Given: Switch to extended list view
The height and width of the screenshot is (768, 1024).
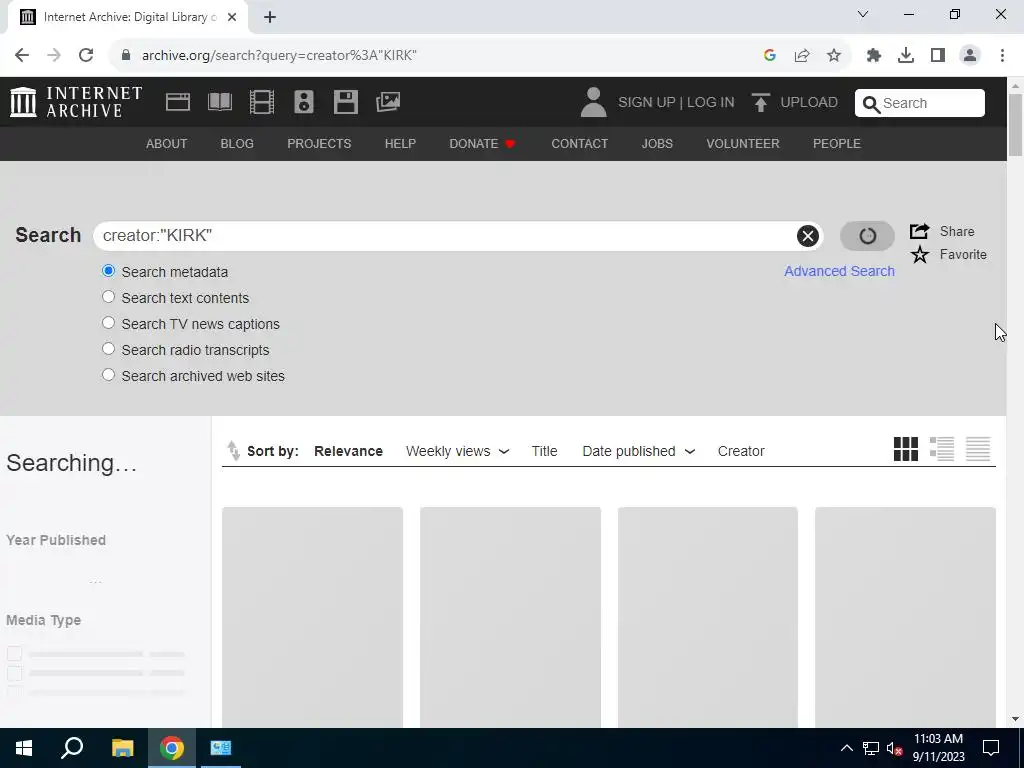Looking at the screenshot, I should pos(942,449).
